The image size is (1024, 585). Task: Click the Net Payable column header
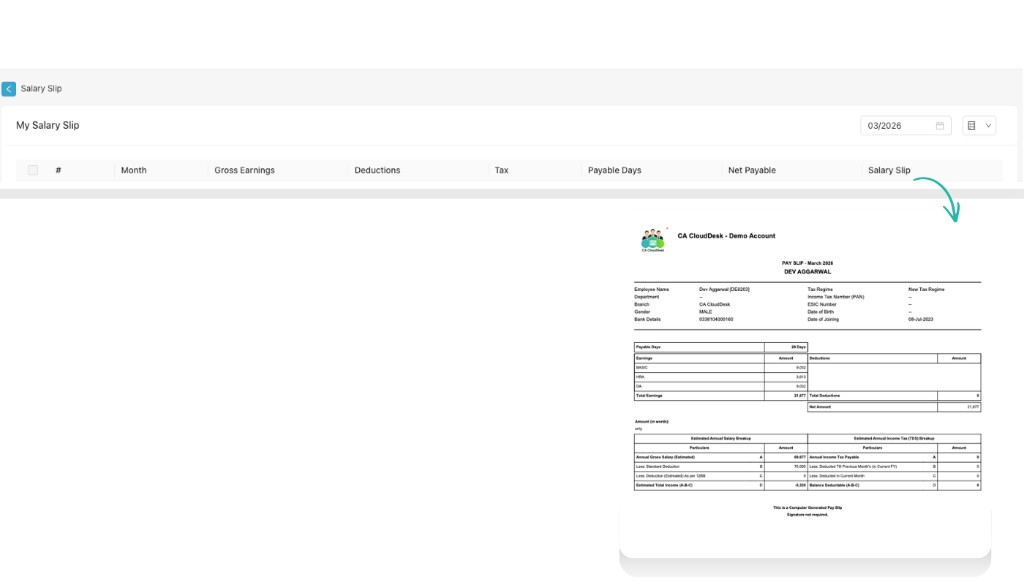pos(752,170)
